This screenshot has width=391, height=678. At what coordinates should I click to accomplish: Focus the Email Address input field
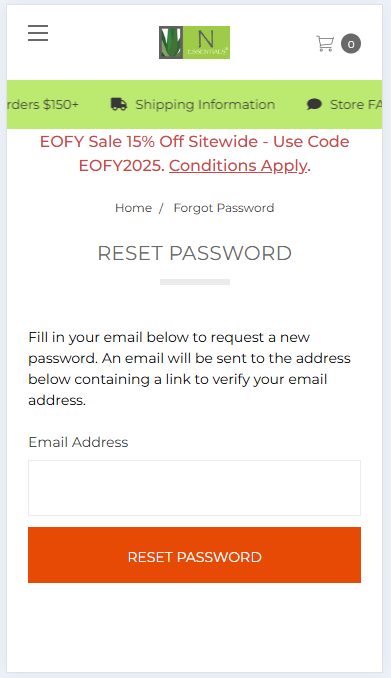(194, 488)
